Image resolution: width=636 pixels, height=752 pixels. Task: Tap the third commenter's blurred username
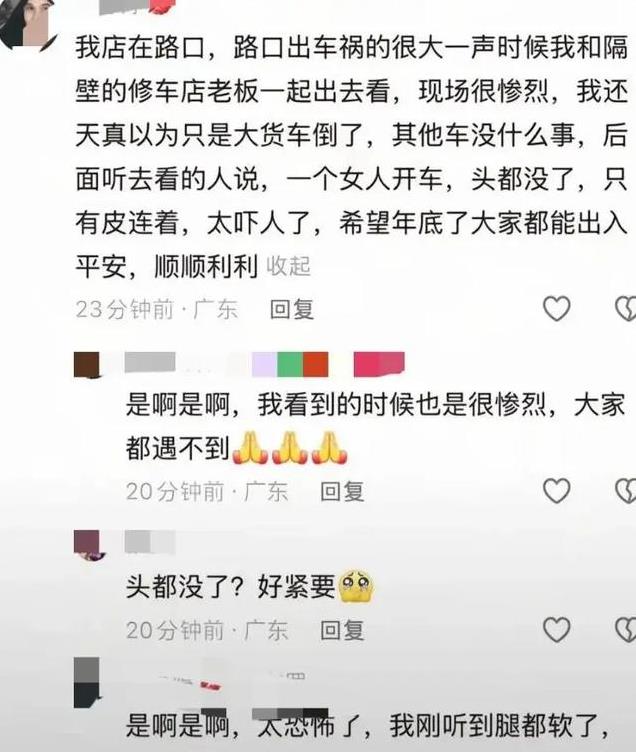tap(150, 542)
